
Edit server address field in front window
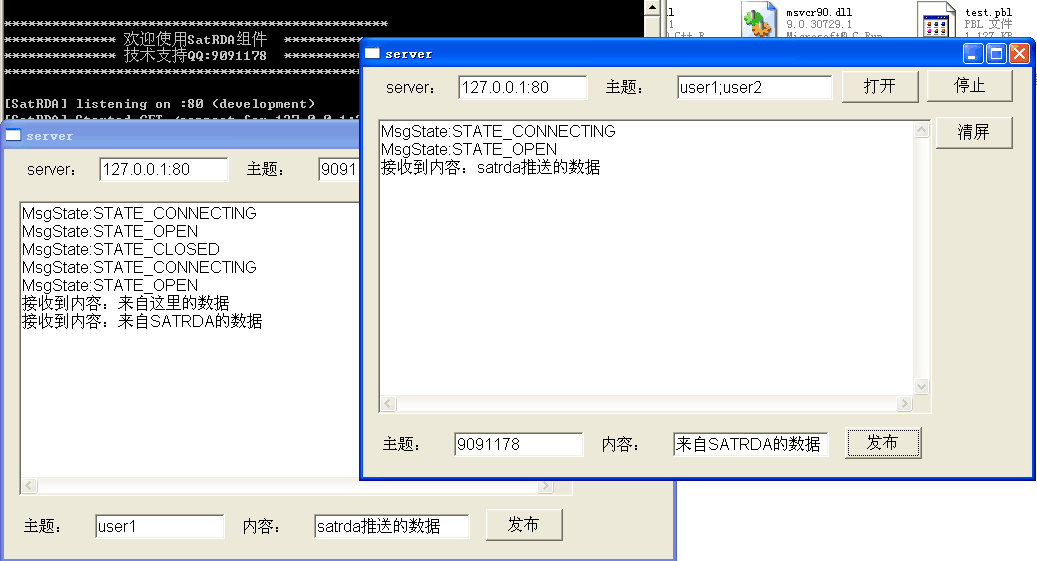click(522, 87)
